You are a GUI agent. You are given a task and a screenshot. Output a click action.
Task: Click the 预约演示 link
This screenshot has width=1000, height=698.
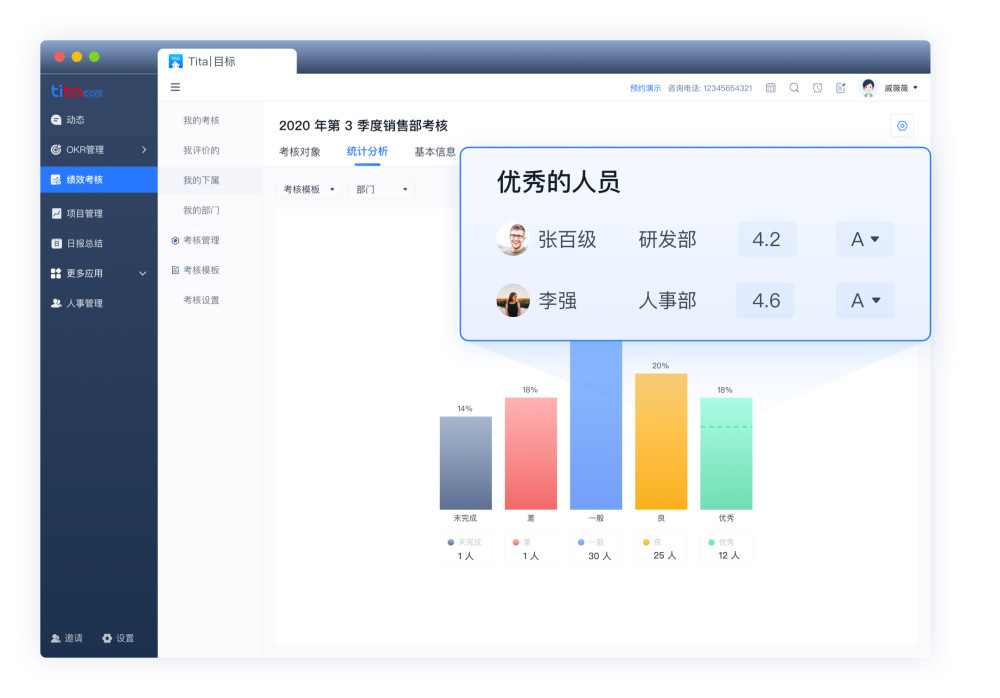coord(645,88)
